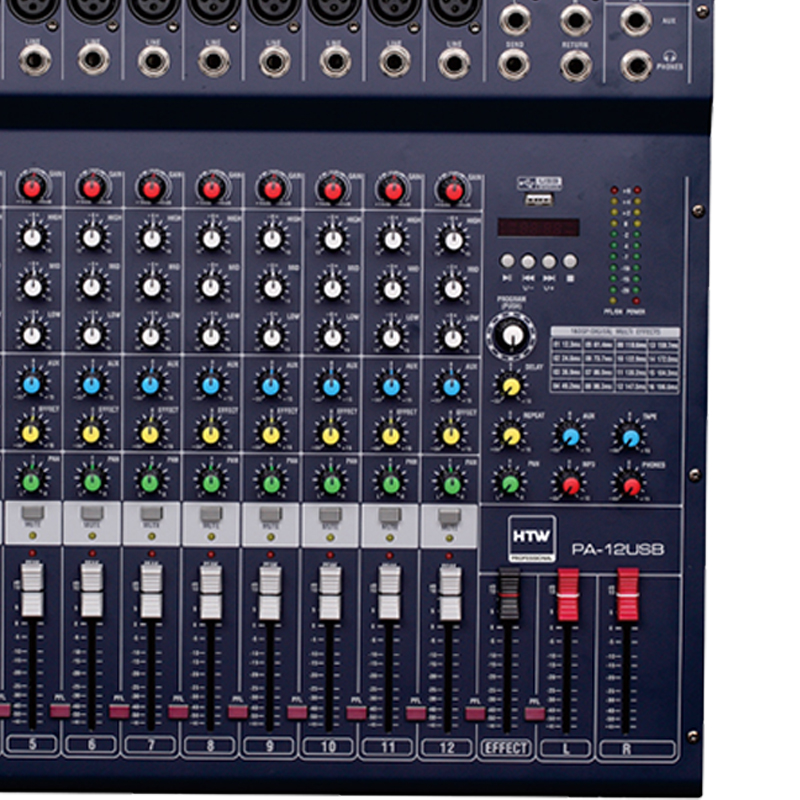This screenshot has width=800, height=800.
Task: Click the EFFECT label under black fader
Action: [506, 748]
